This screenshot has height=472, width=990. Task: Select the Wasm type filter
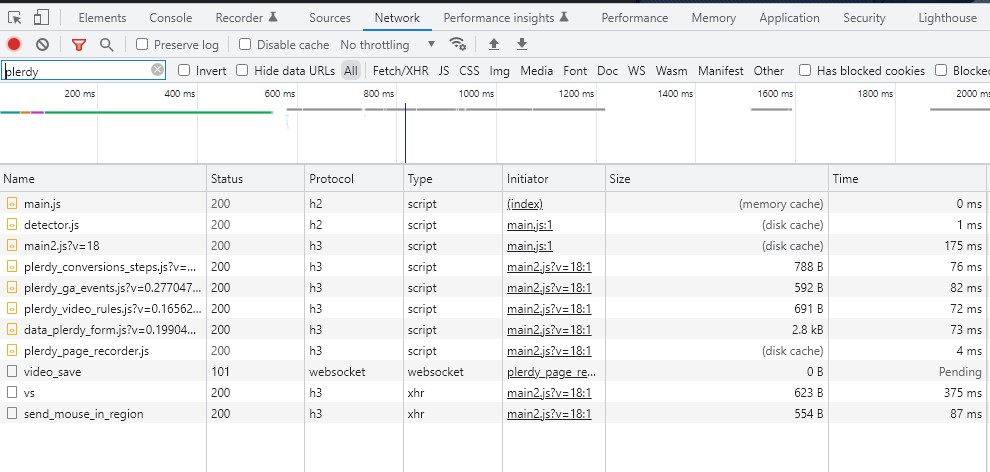[x=671, y=71]
